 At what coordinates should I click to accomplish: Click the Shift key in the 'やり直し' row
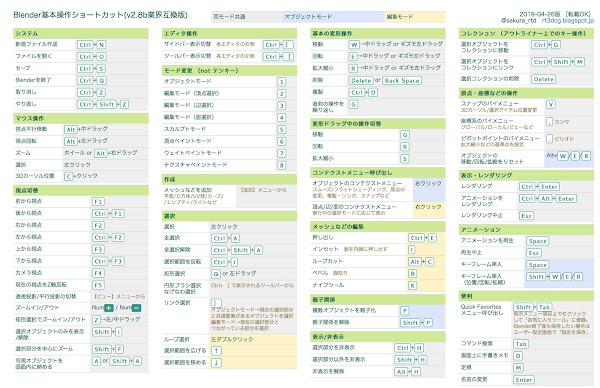[106, 104]
